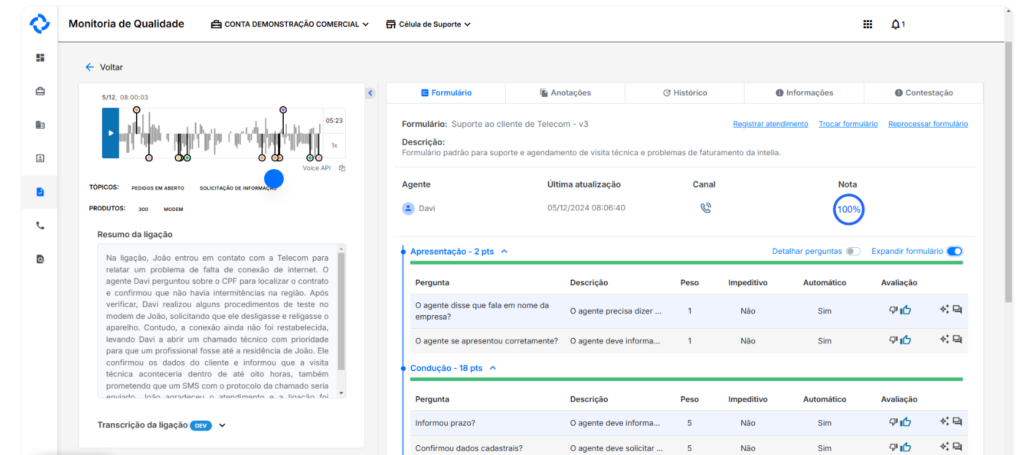Toggle the 'Detalhar perguntas' switch
Image resolution: width=1024 pixels, height=455 pixels.
[852, 251]
